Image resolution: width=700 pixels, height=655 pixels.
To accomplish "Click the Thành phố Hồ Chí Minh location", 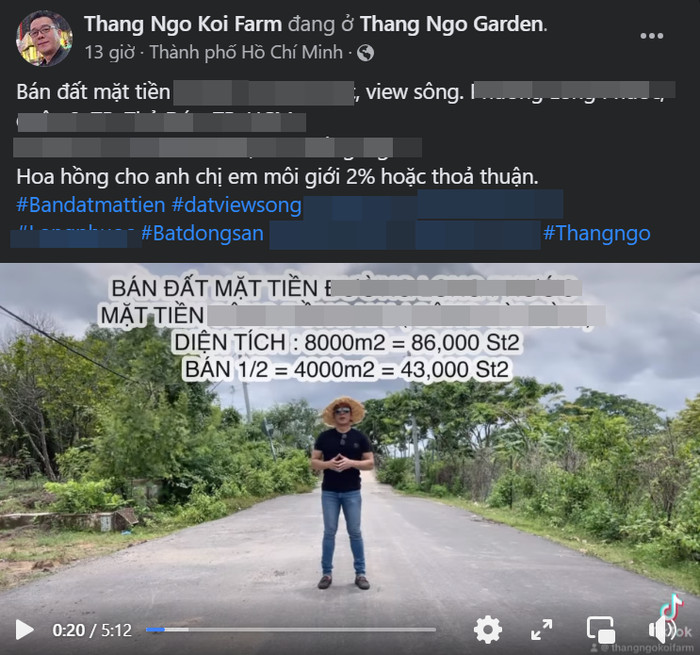I will 246,52.
